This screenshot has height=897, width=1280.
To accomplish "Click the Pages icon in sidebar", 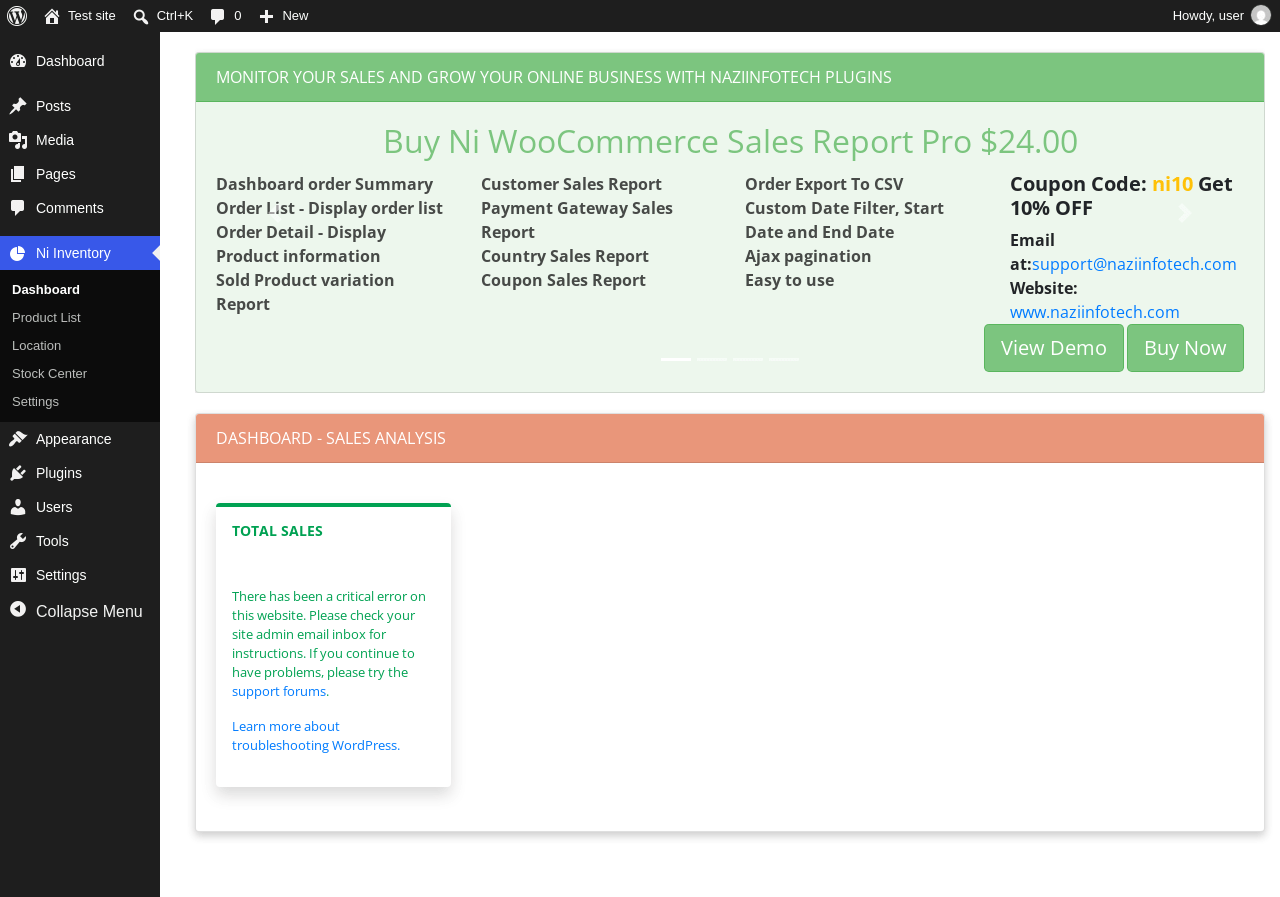I will point(18,174).
